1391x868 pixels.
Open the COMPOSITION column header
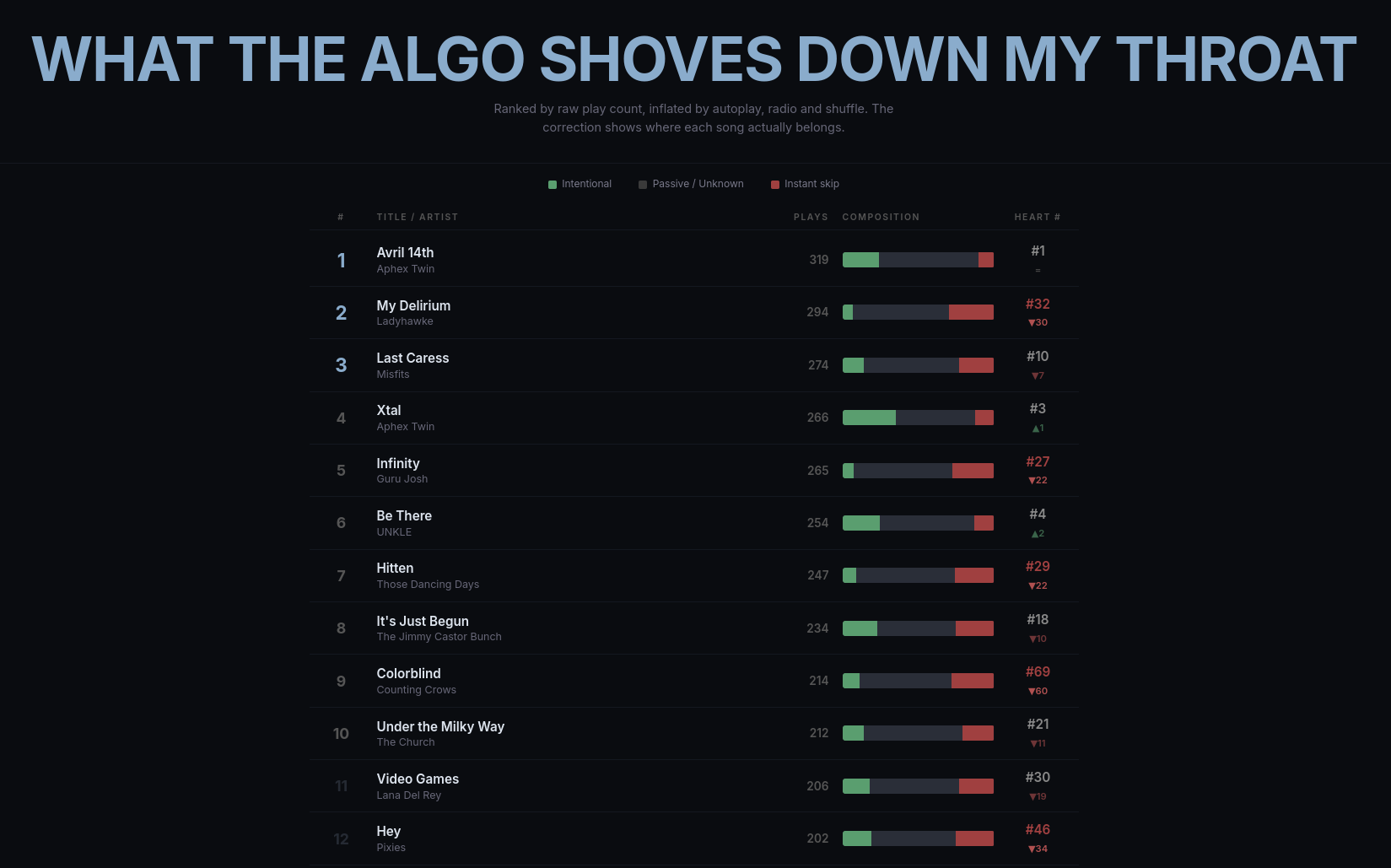881,217
